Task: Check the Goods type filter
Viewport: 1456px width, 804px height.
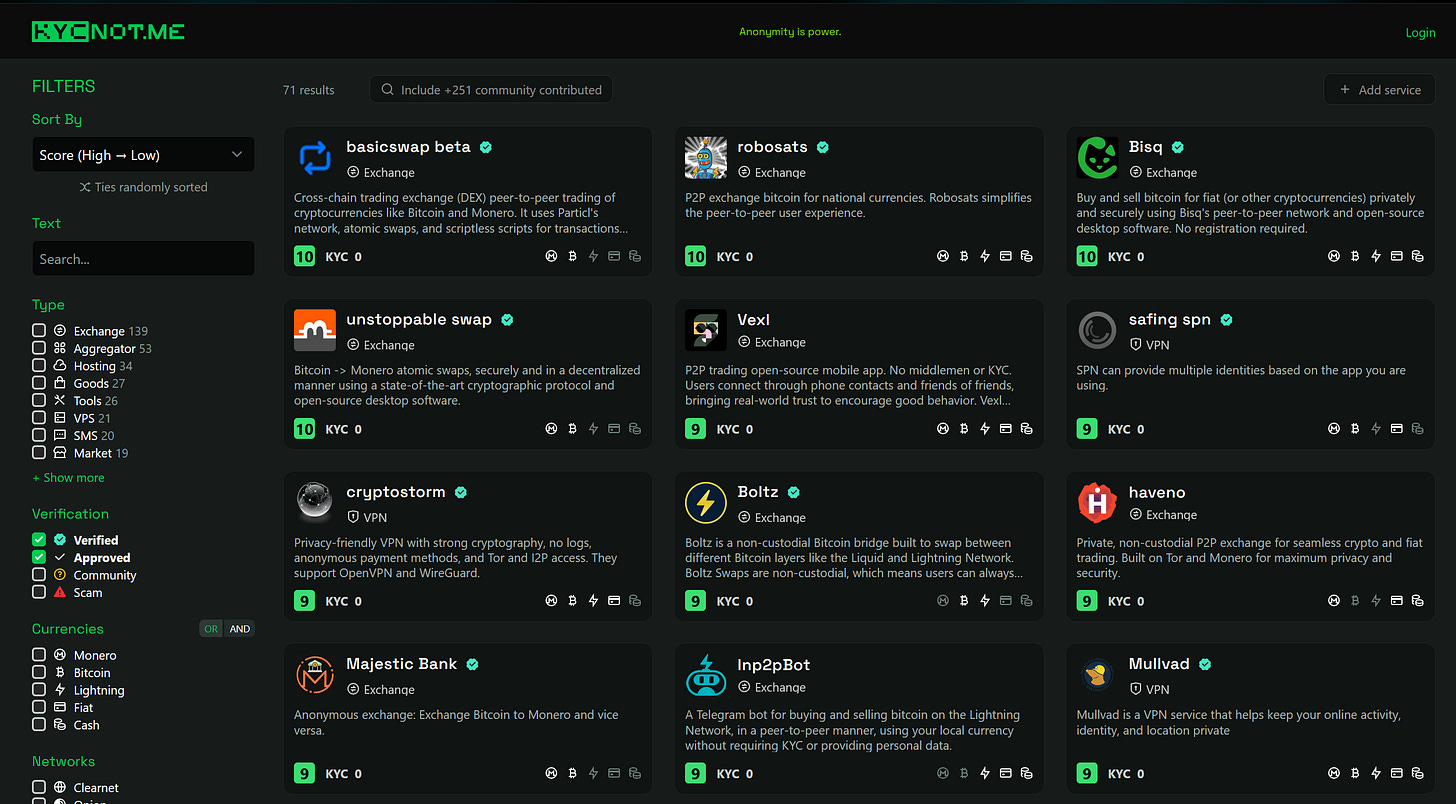Action: point(39,383)
